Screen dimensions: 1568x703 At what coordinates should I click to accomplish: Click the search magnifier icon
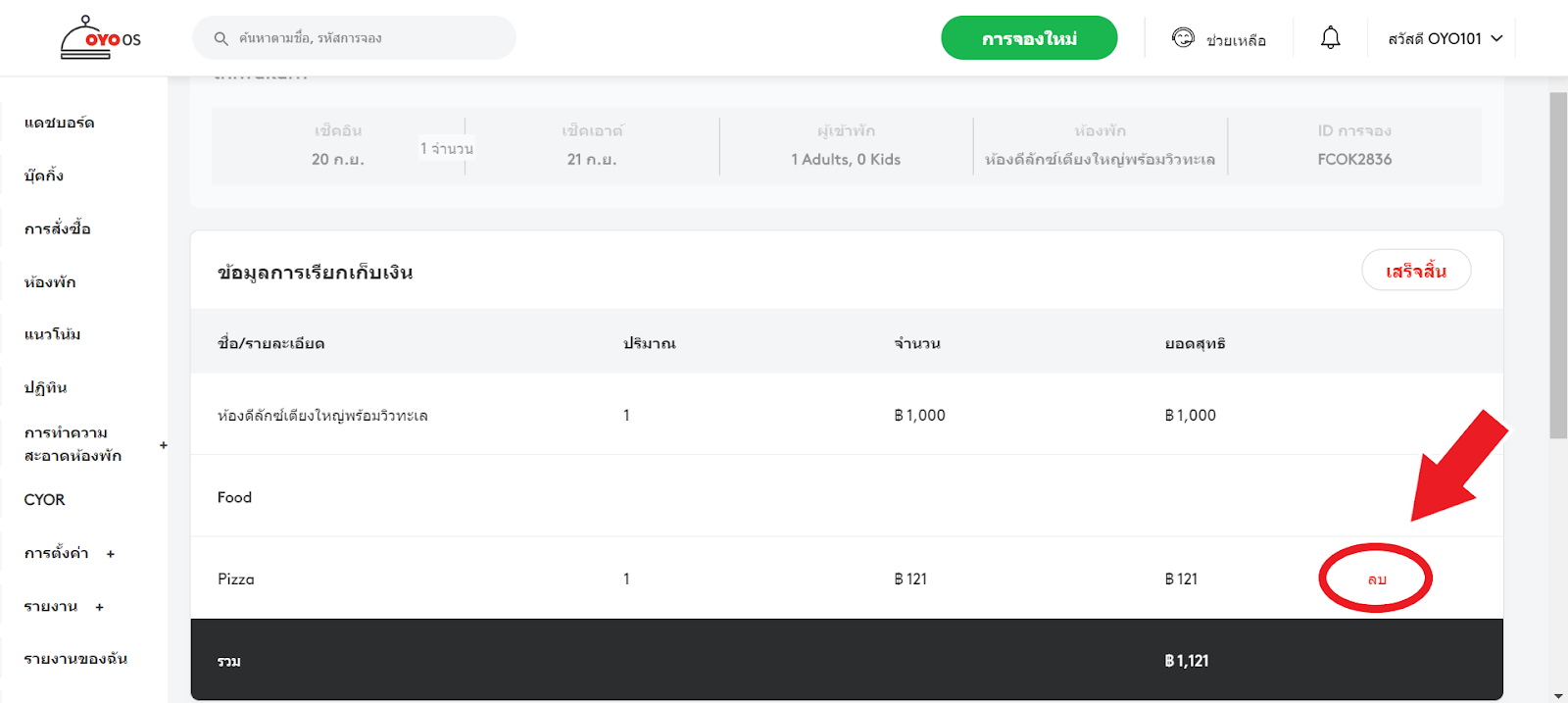[221, 38]
